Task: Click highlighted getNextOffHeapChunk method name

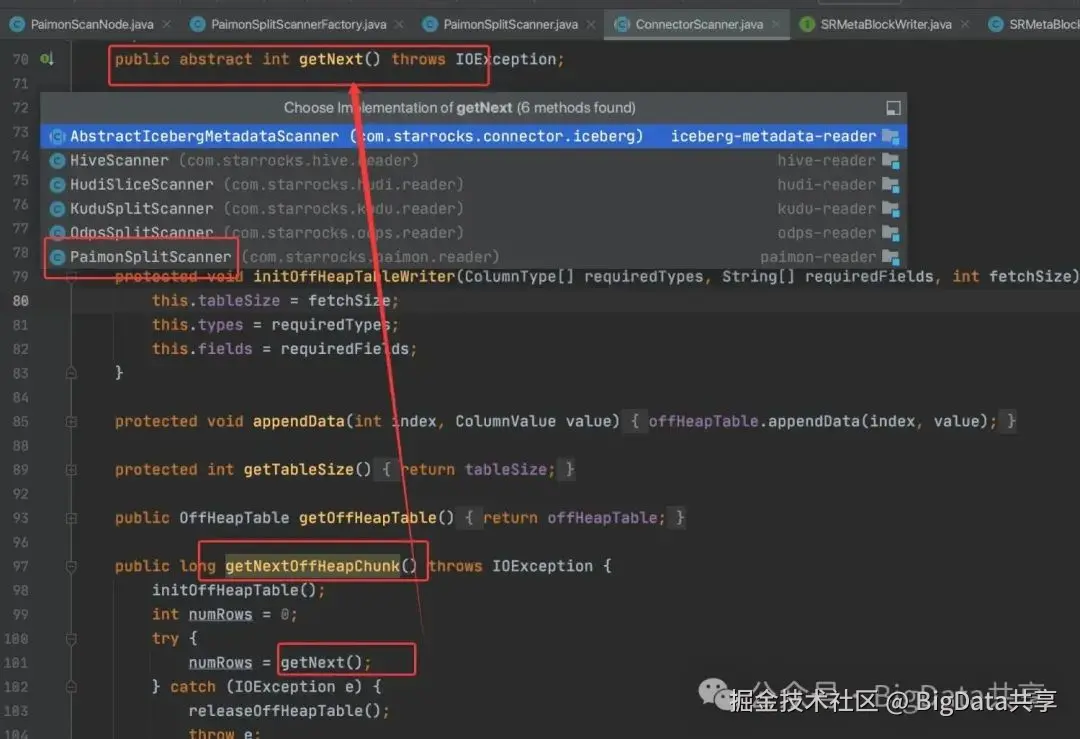Action: tap(312, 566)
